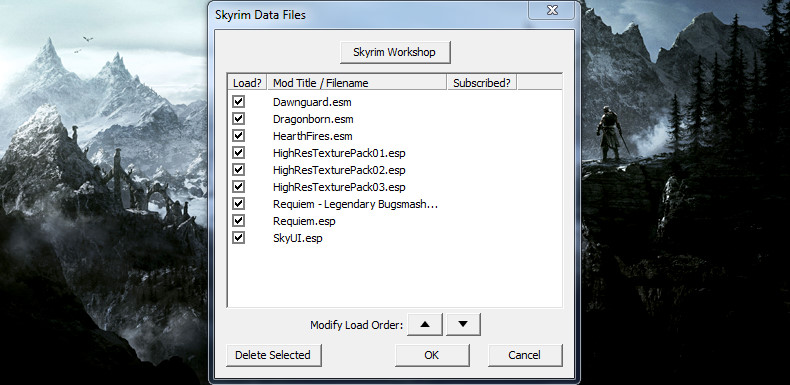Select the Requiem.esp filename

[x=304, y=221]
